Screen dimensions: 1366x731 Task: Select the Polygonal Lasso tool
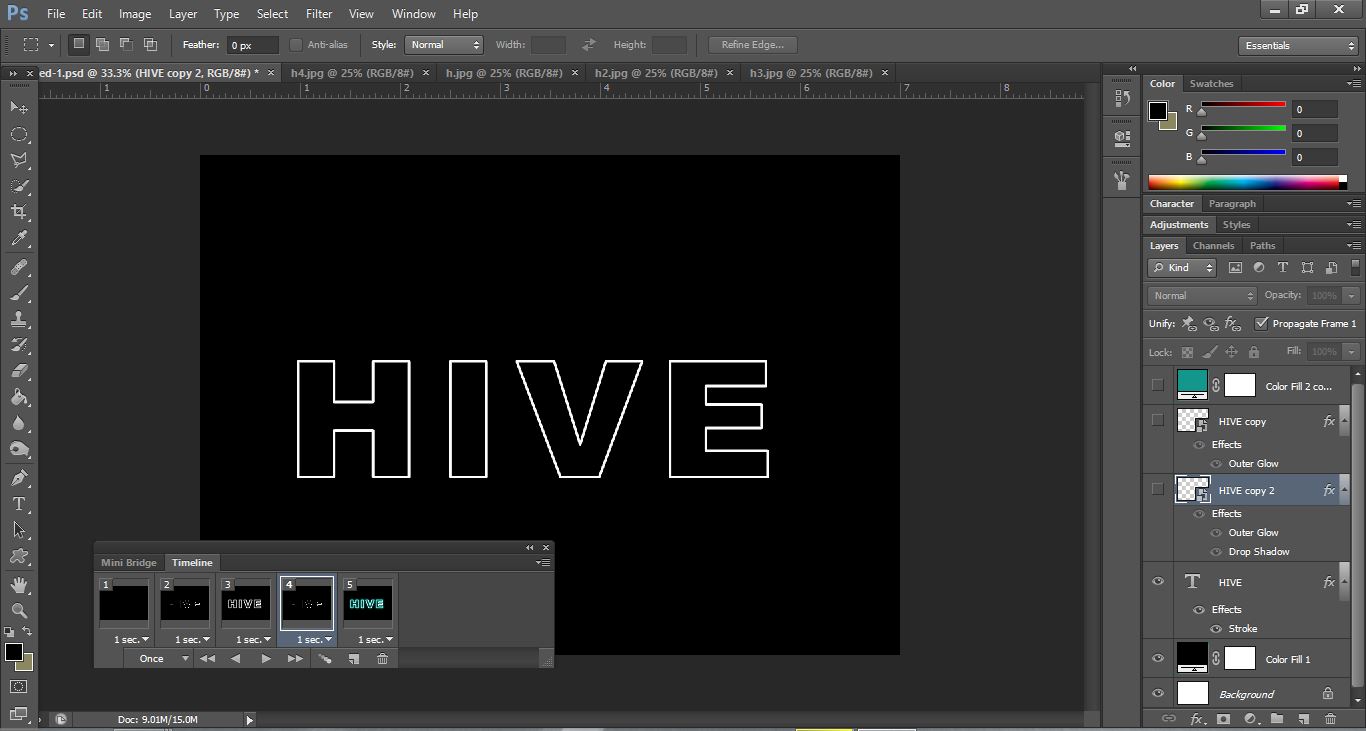pos(19,160)
